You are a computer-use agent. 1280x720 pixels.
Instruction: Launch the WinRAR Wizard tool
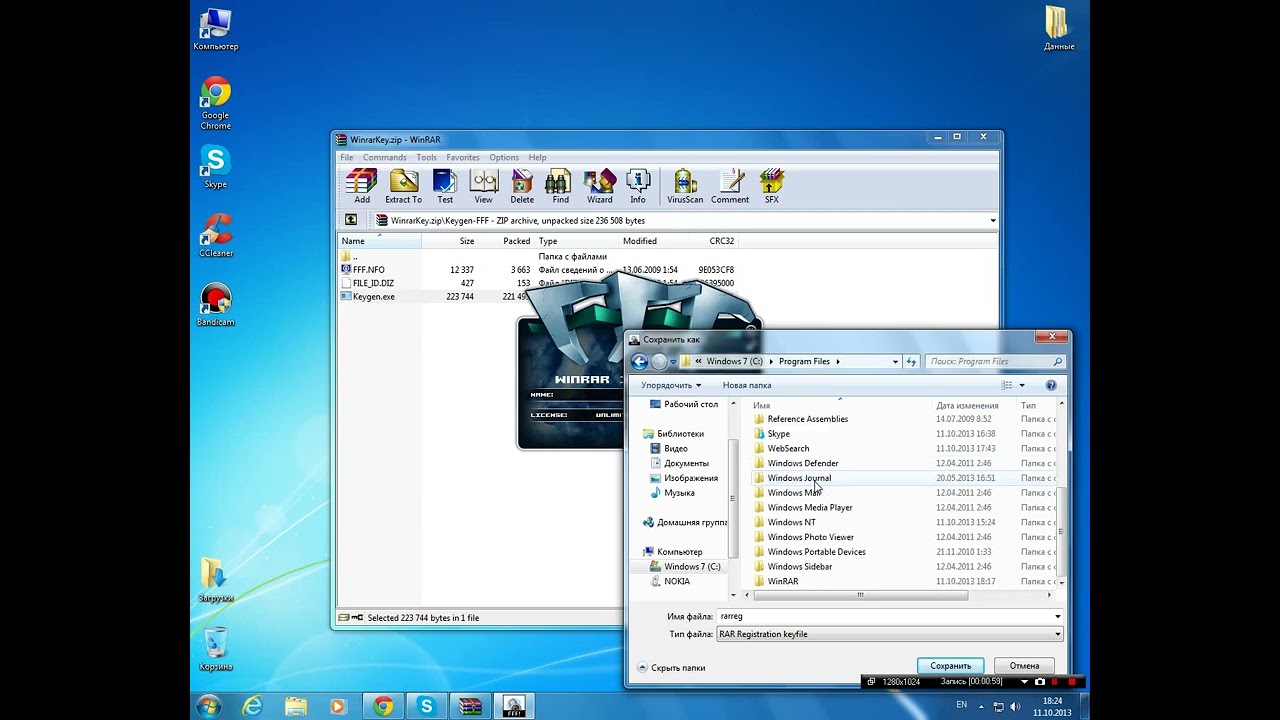point(599,186)
